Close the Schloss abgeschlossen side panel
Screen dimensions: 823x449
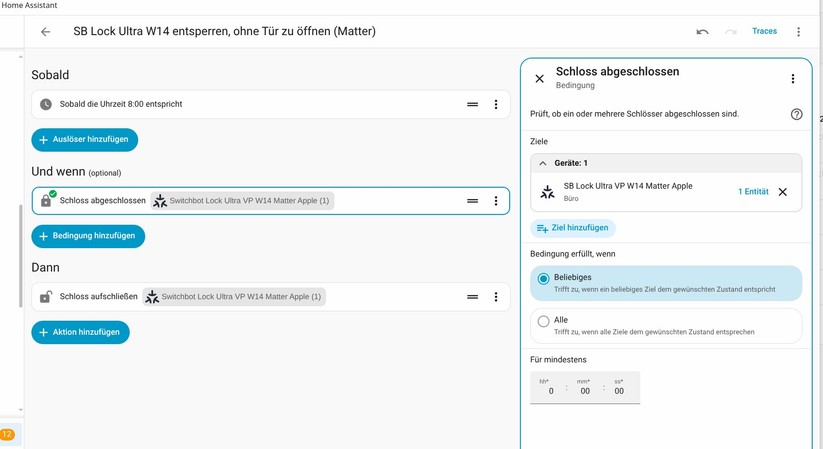click(539, 79)
